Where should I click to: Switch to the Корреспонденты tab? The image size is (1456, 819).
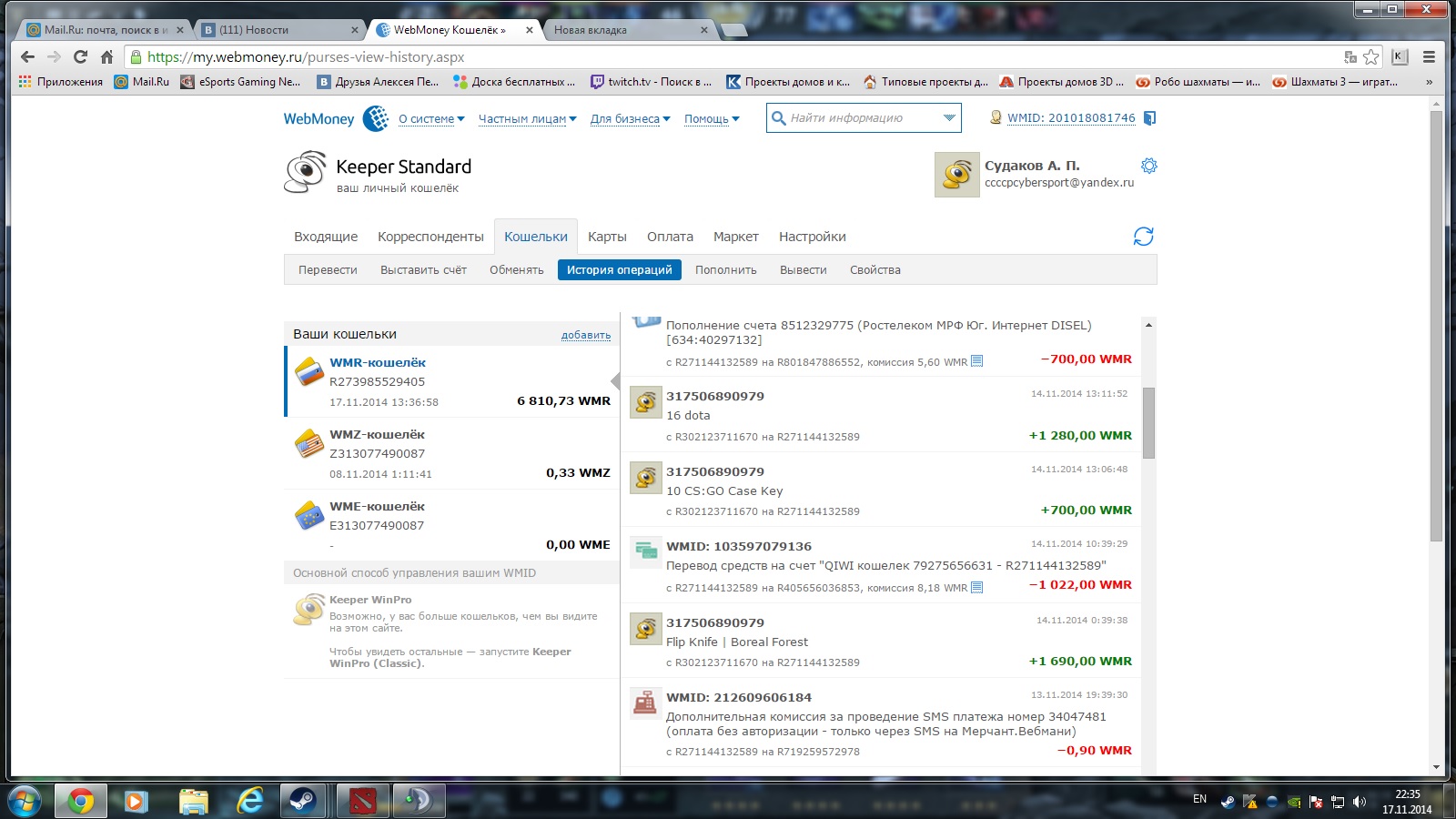tap(430, 237)
